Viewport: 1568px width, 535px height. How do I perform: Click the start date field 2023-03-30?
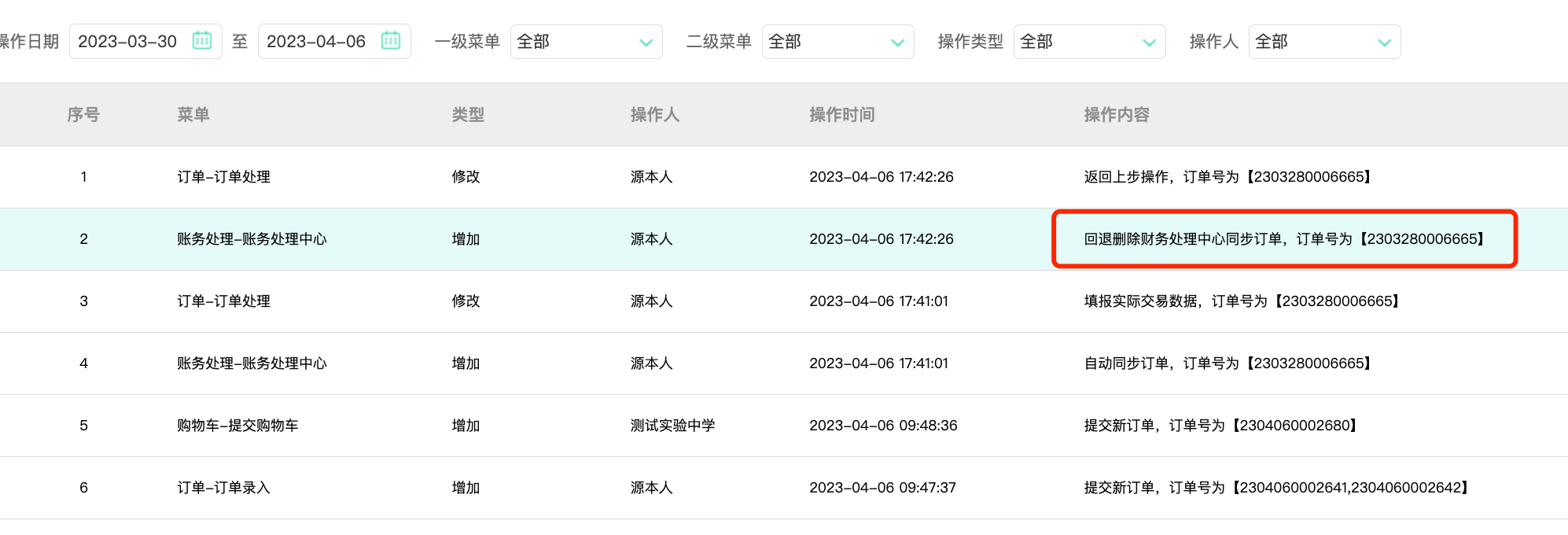[x=128, y=42]
